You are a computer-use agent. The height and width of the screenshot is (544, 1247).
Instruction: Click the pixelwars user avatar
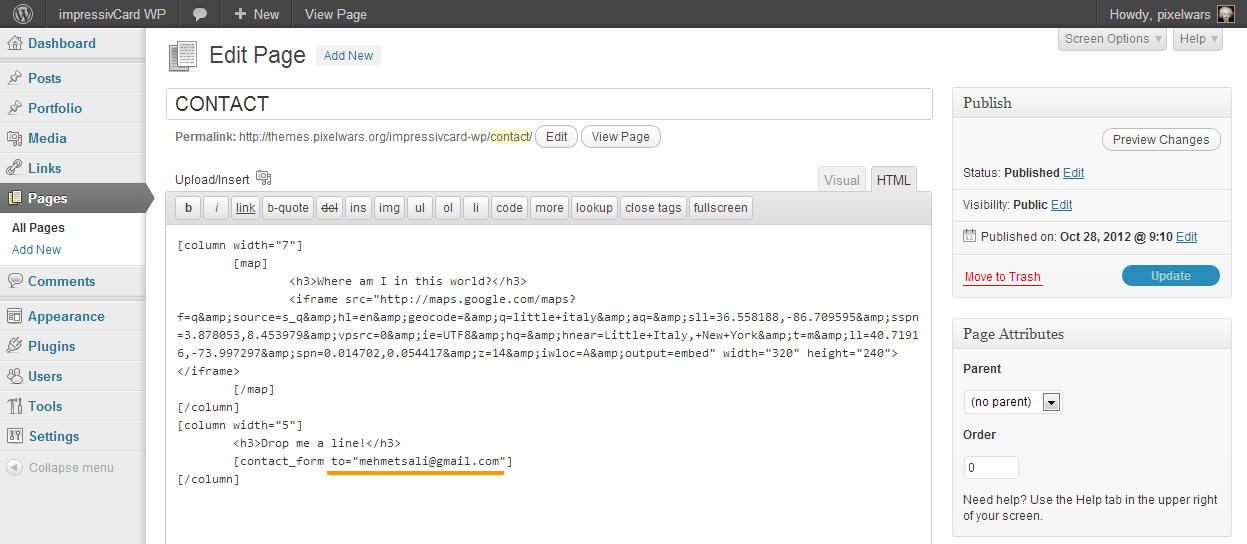click(x=1225, y=14)
